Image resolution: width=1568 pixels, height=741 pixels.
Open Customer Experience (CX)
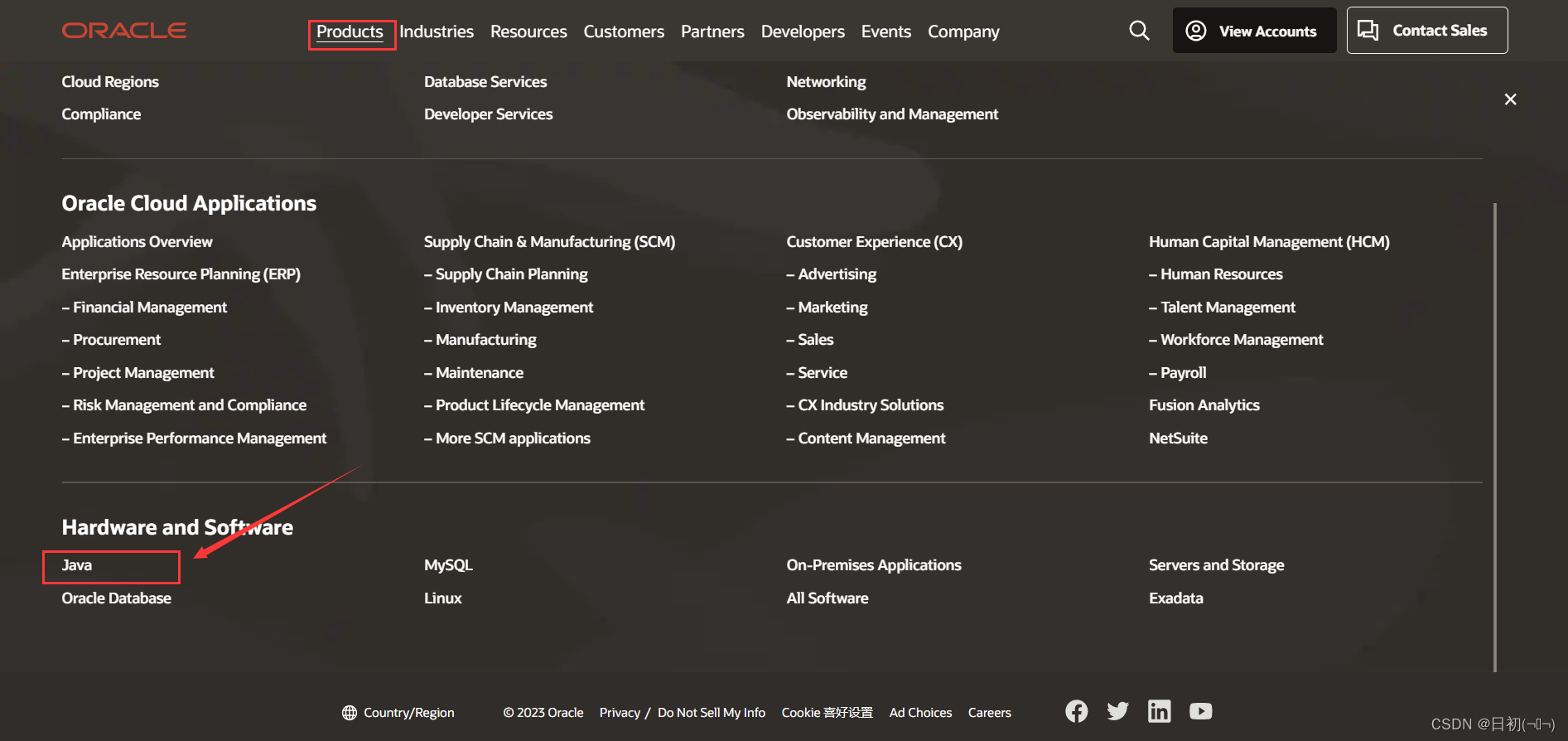point(875,242)
